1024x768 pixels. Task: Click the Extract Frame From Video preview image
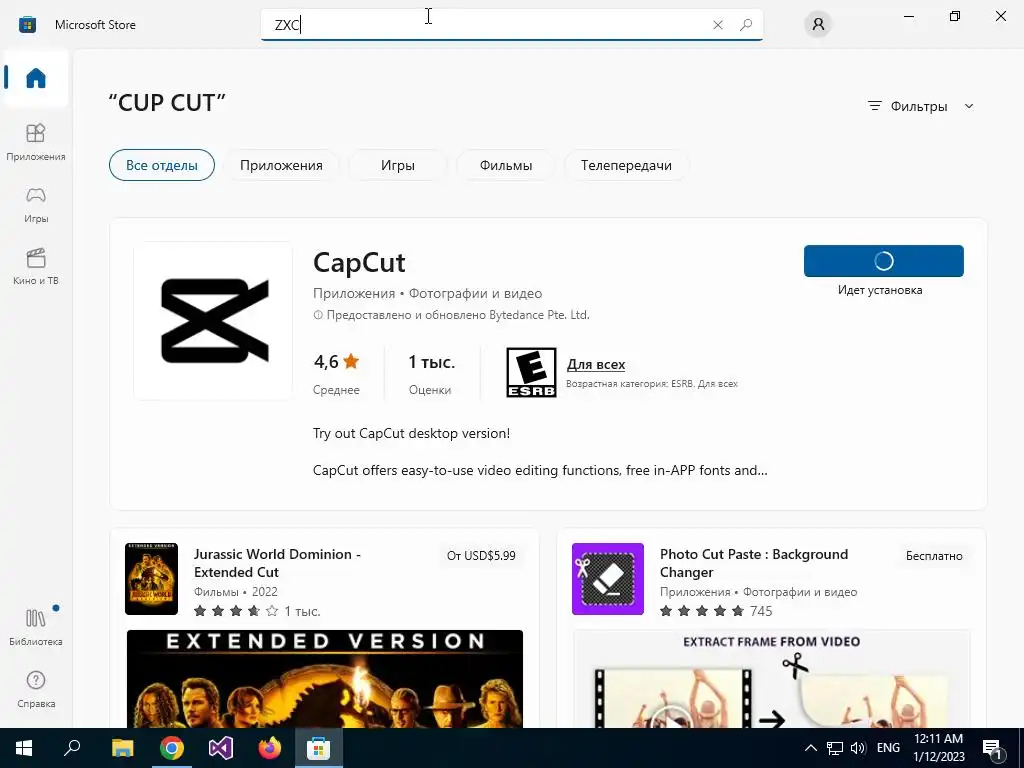click(771, 679)
